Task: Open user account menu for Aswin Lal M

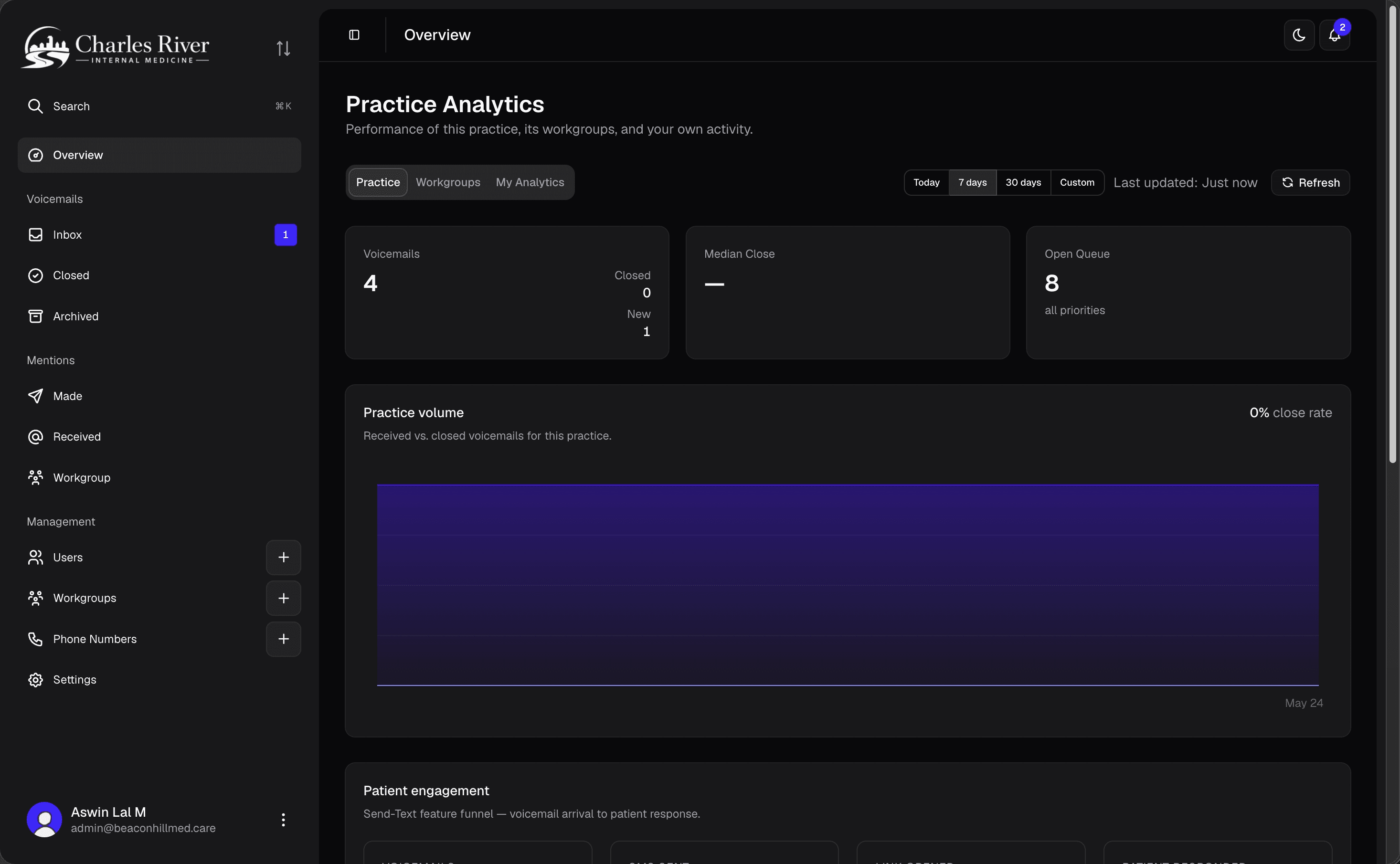Action: click(x=284, y=820)
